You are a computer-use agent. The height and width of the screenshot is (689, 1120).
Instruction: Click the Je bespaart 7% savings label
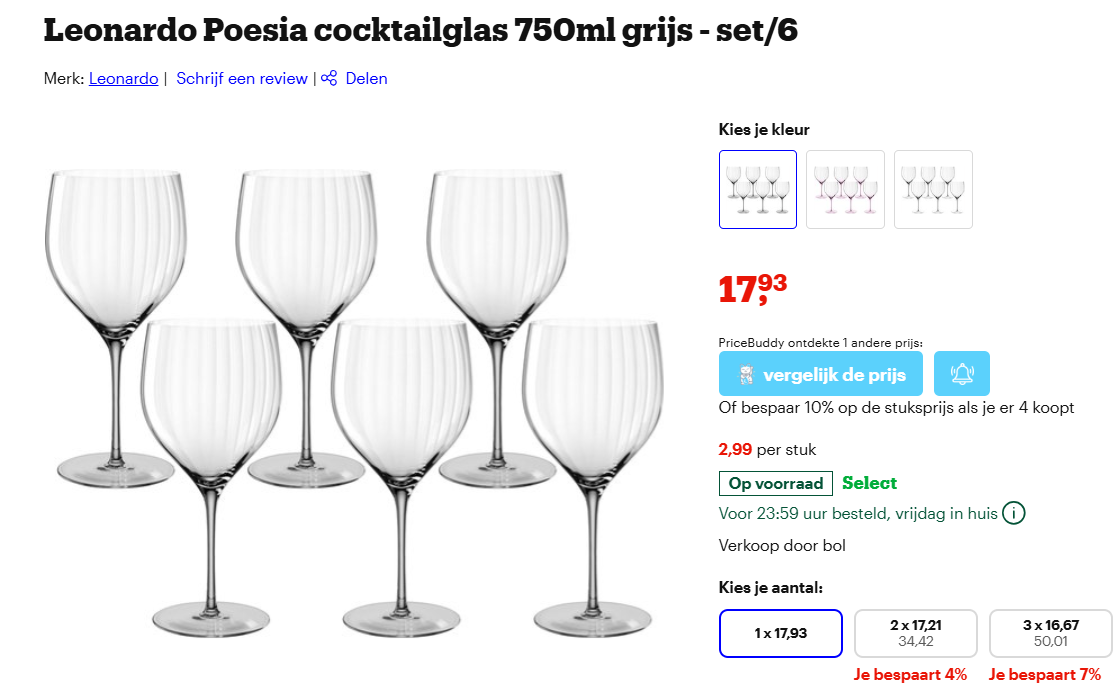(1044, 674)
